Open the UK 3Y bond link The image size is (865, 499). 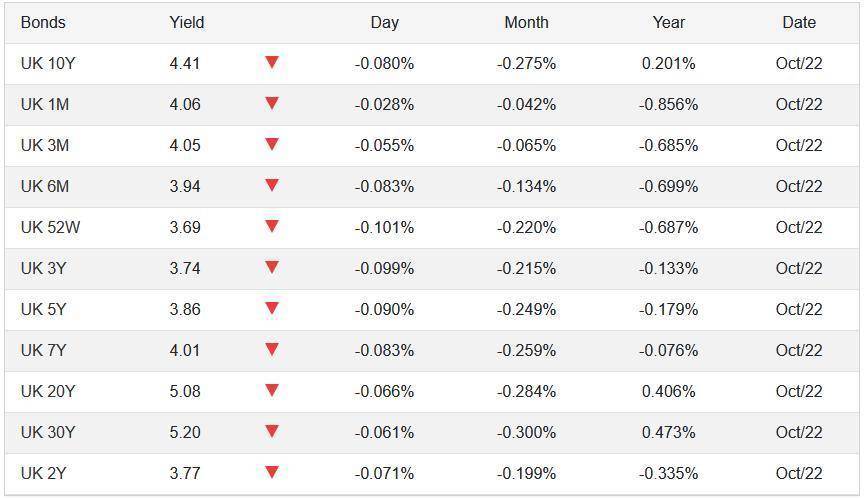pos(45,268)
